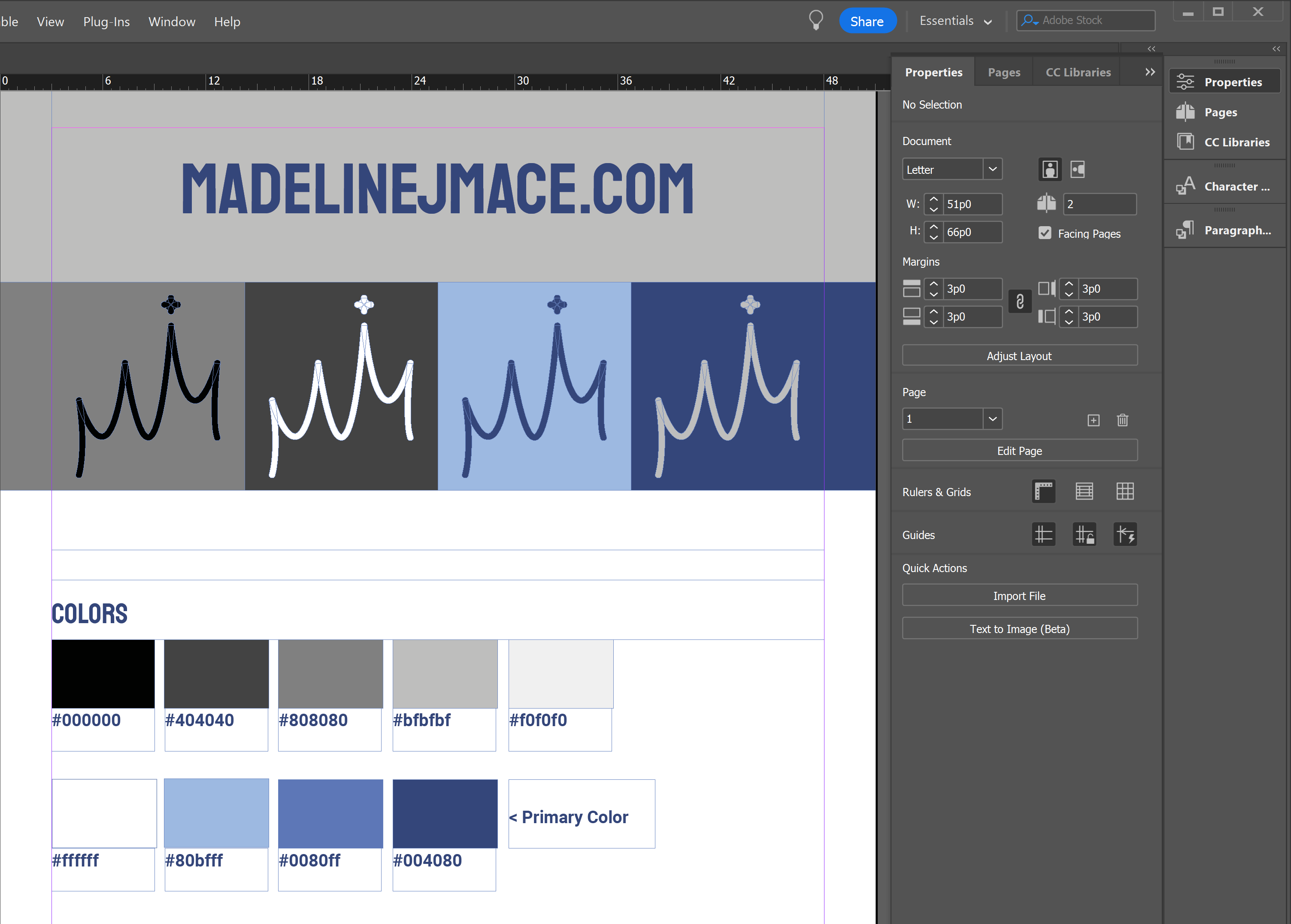Image resolution: width=1291 pixels, height=924 pixels.
Task: Open the Letter page size dropdown
Action: (x=992, y=169)
